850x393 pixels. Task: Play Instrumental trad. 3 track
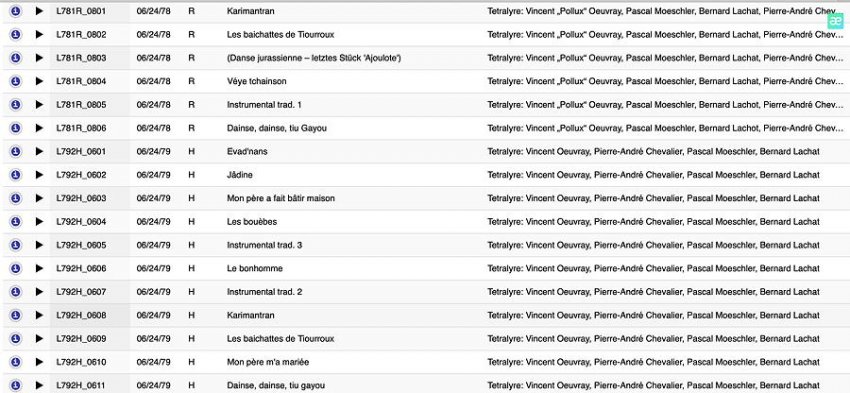[39, 244]
